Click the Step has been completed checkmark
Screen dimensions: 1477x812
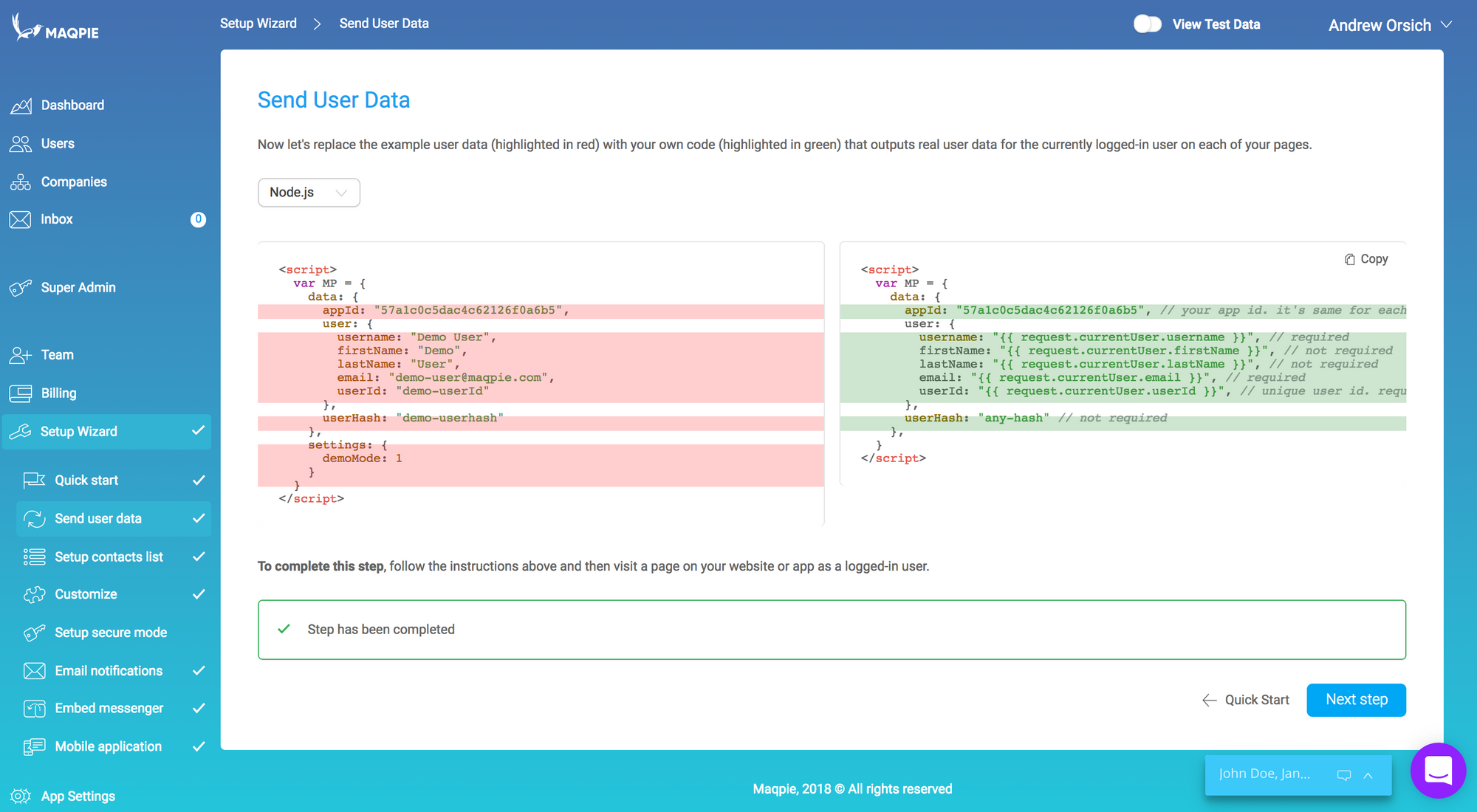[284, 629]
